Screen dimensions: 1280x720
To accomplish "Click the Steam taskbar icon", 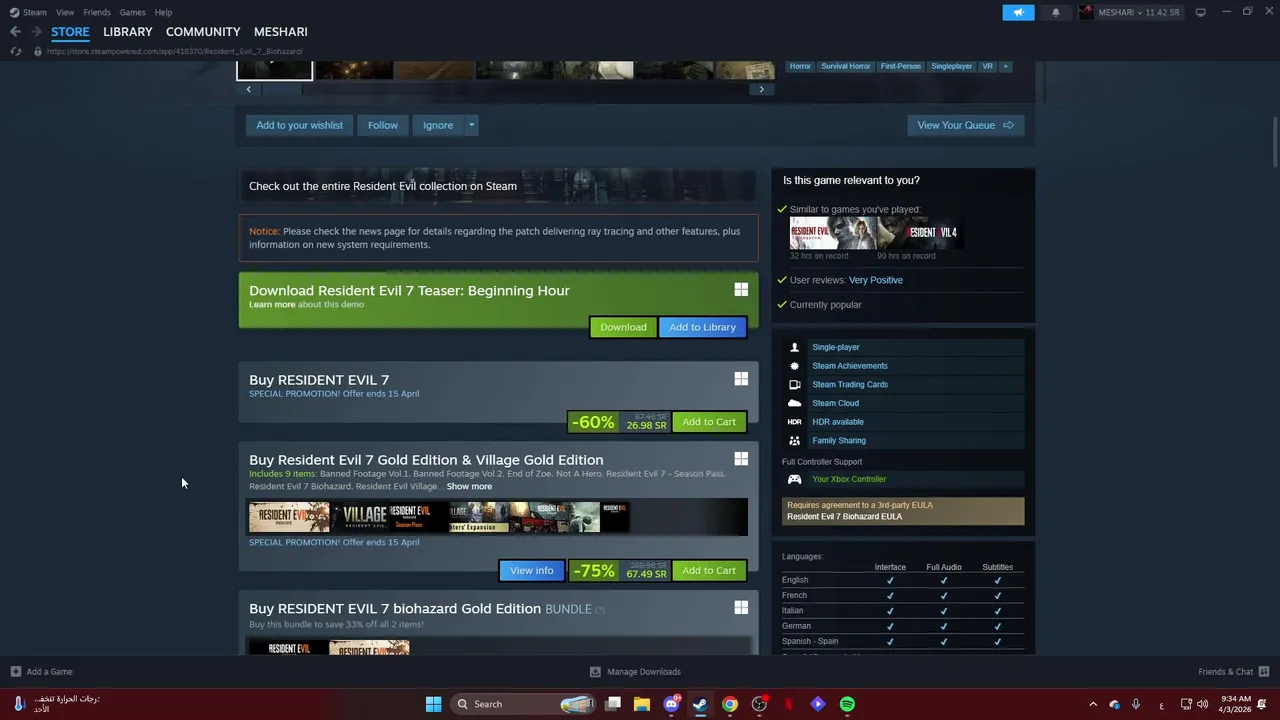I will click(x=701, y=704).
